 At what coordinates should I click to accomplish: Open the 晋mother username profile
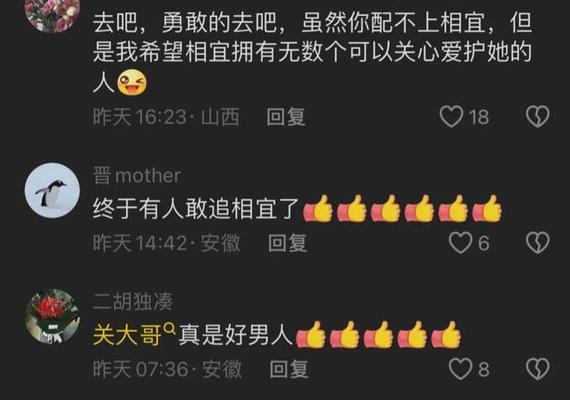pyautogui.click(x=137, y=176)
